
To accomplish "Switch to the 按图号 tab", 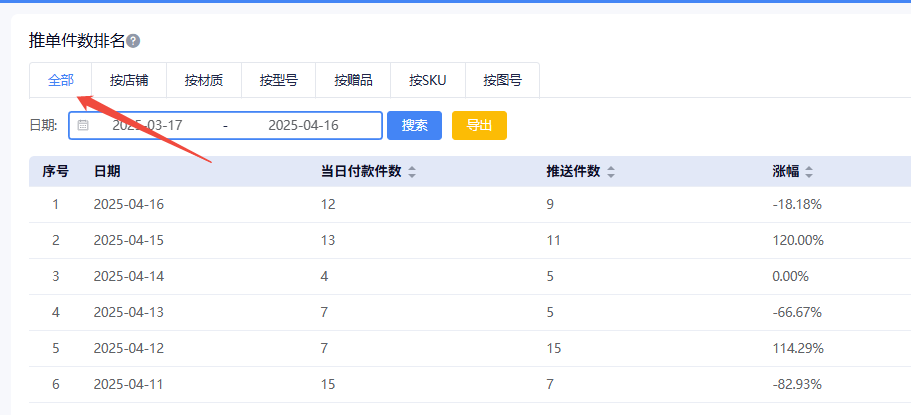I will coord(502,80).
